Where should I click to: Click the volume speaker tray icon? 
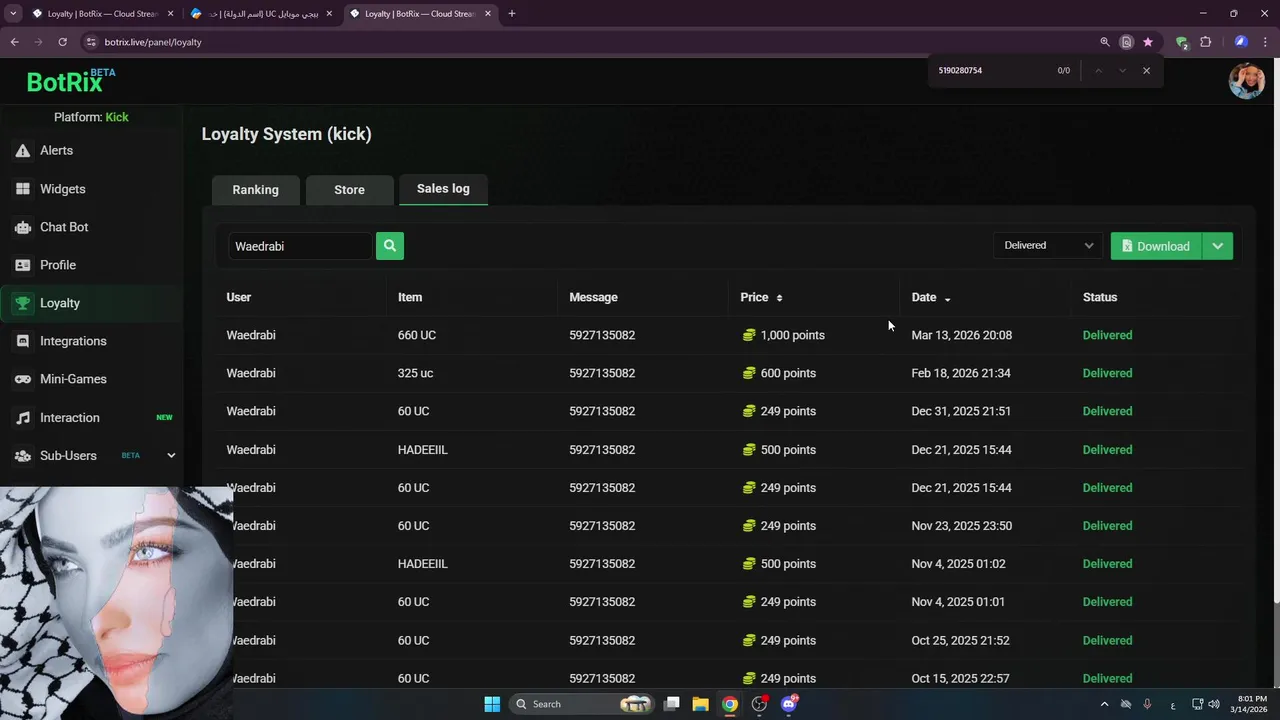pyautogui.click(x=1213, y=704)
